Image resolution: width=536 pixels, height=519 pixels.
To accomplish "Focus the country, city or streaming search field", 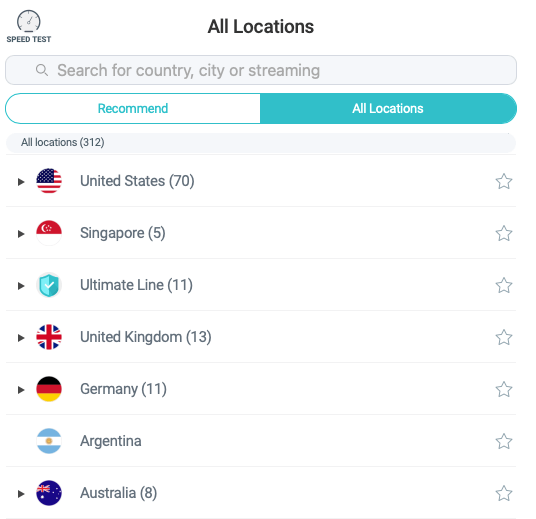I will point(261,70).
